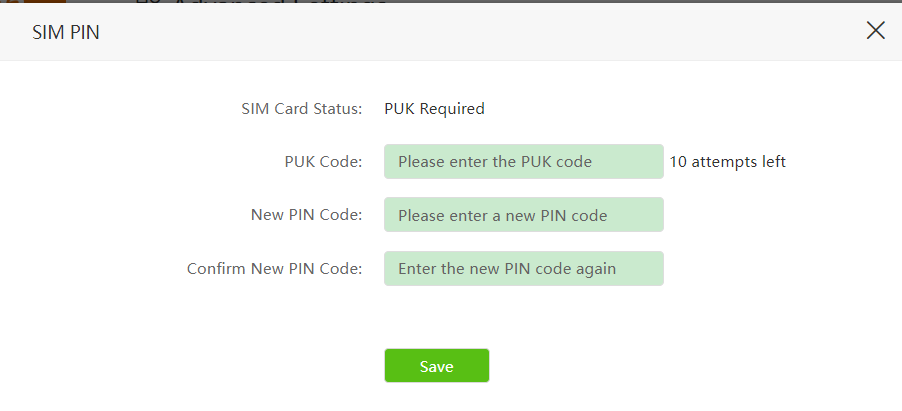Click the Confirm New PIN Code label

274,269
